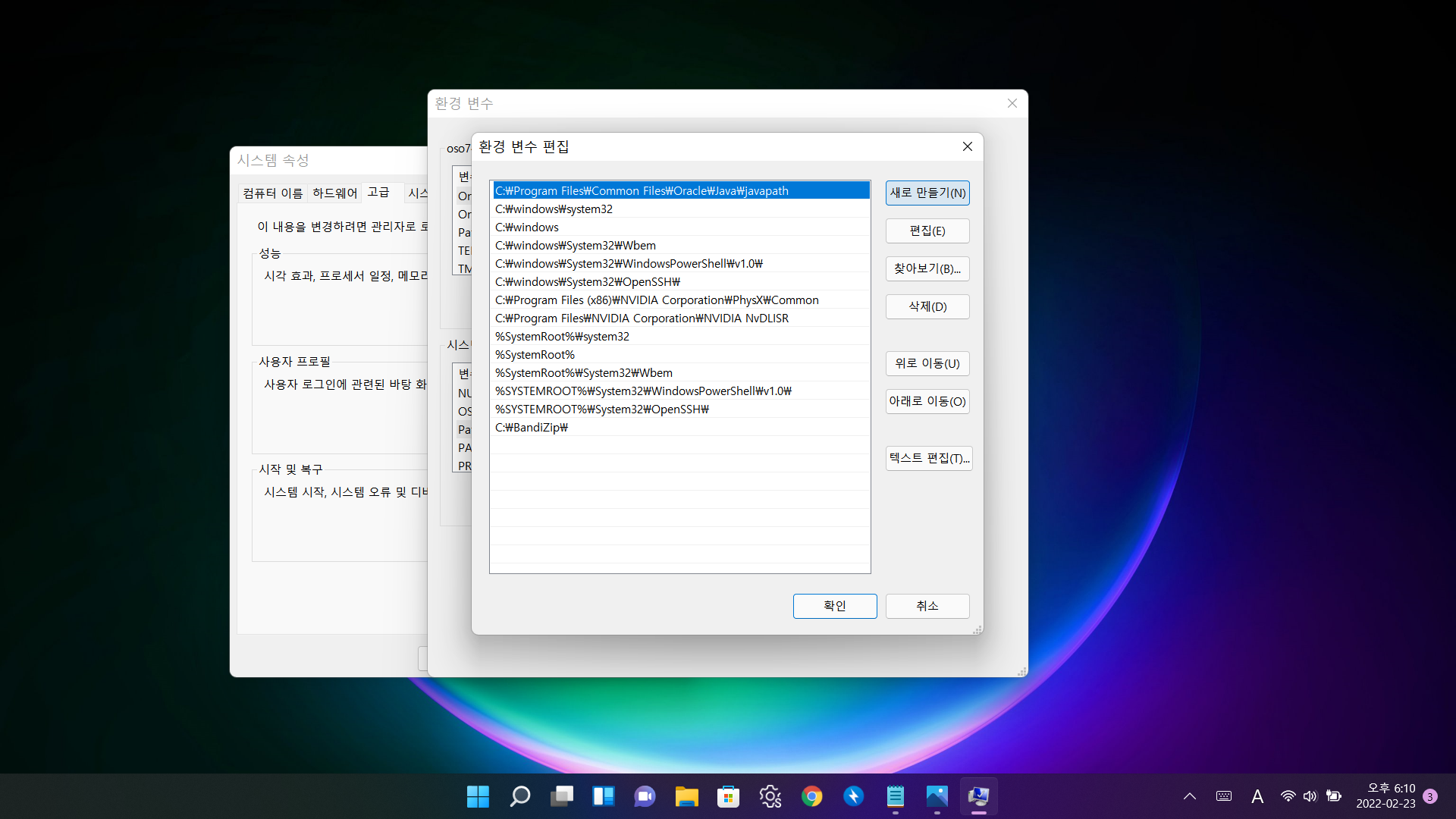Show hidden system tray icons
The height and width of the screenshot is (819, 1456).
(x=1190, y=796)
